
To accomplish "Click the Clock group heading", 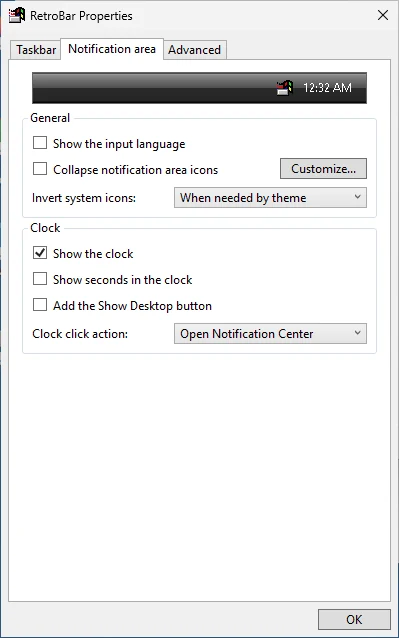I will click(45, 228).
